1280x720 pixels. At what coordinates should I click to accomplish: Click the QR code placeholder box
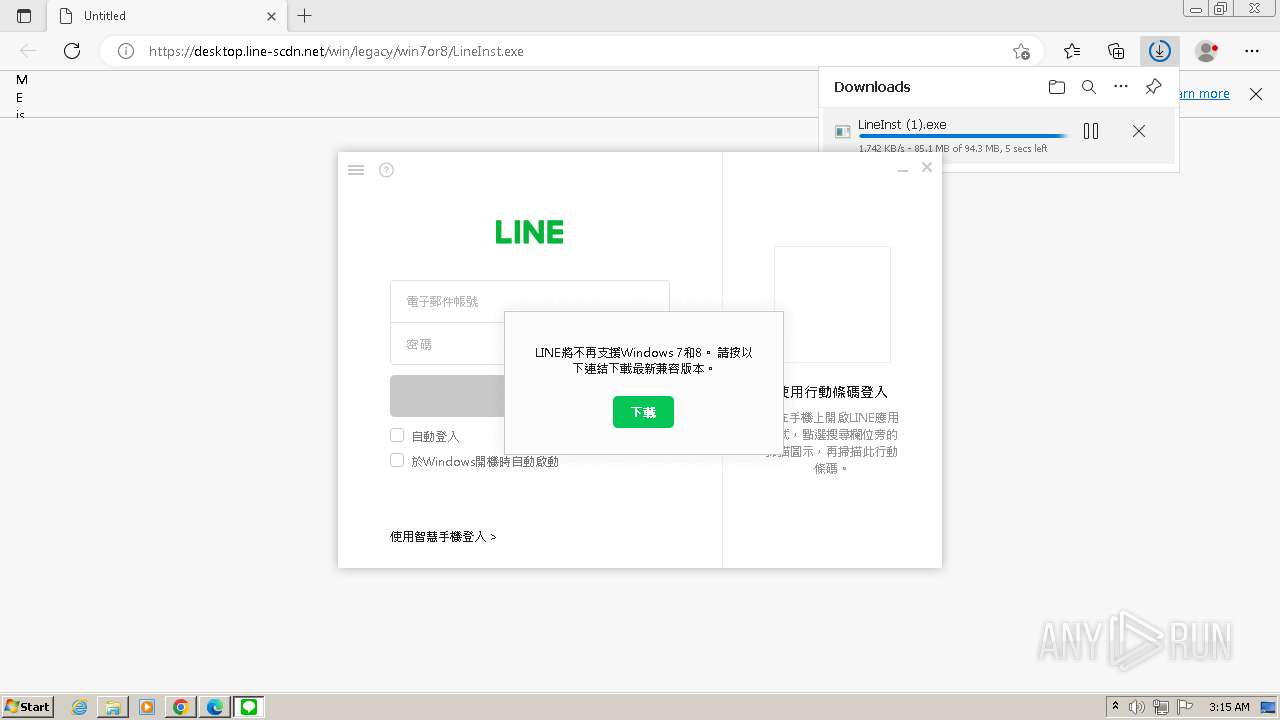pos(832,304)
